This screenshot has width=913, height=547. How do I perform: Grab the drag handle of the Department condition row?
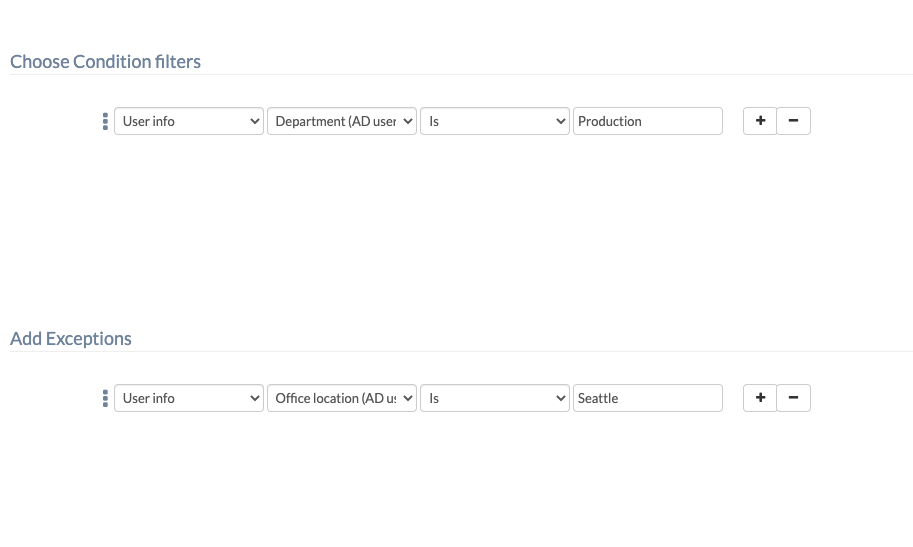click(105, 121)
